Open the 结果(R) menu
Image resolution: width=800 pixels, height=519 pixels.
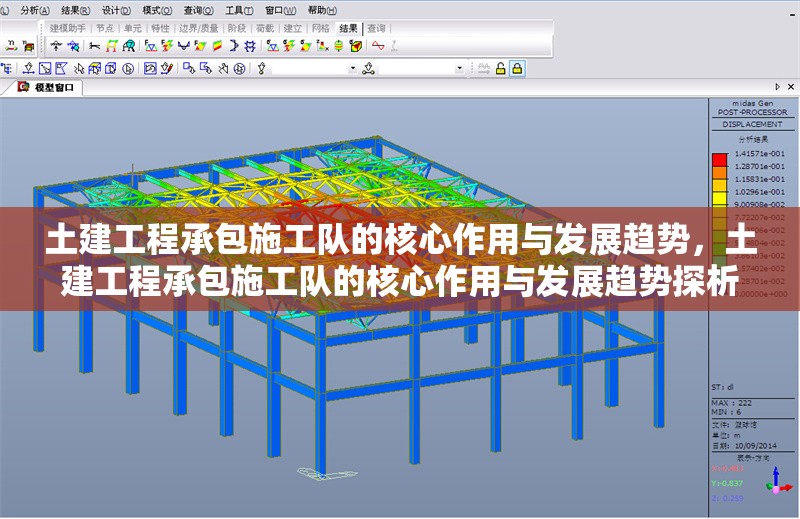76,10
